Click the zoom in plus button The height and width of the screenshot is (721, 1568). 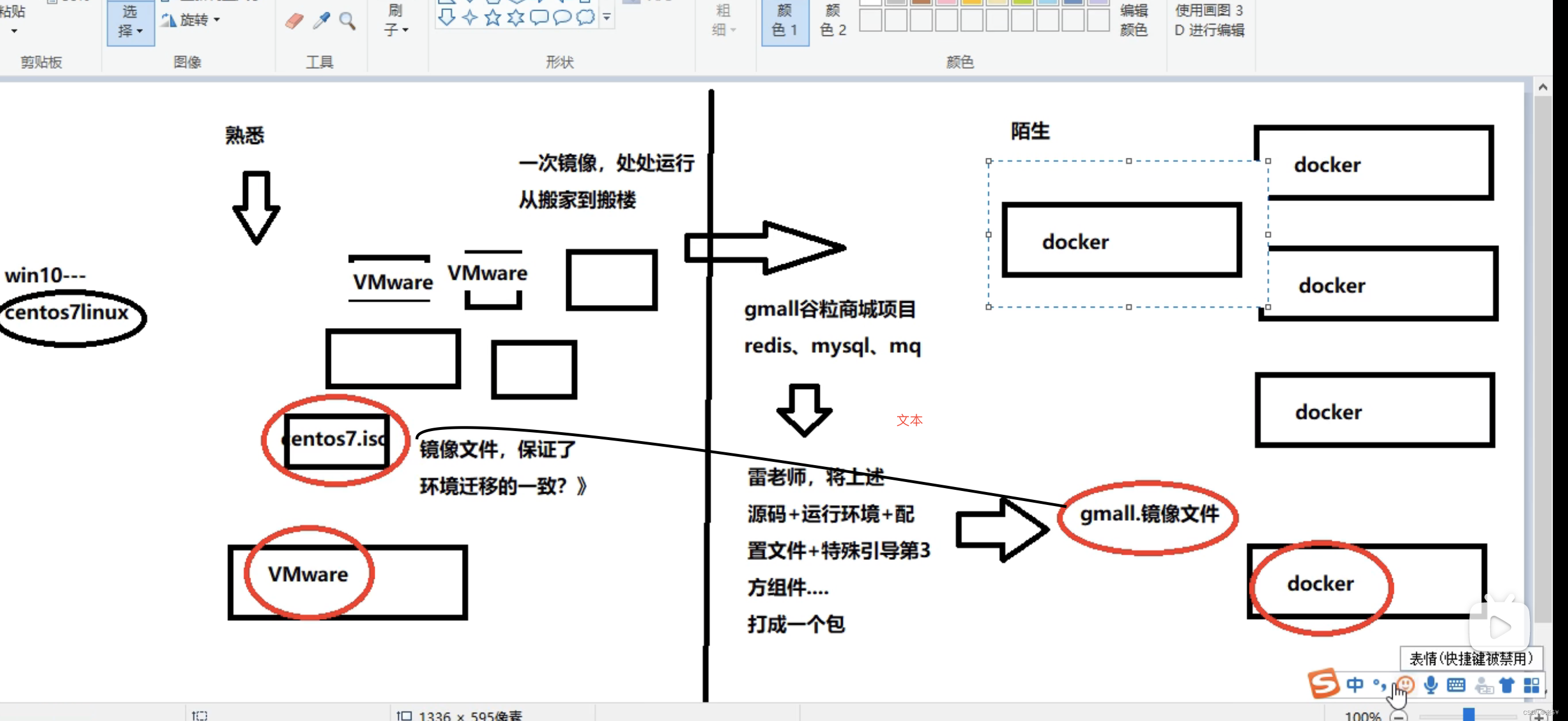click(x=1539, y=717)
